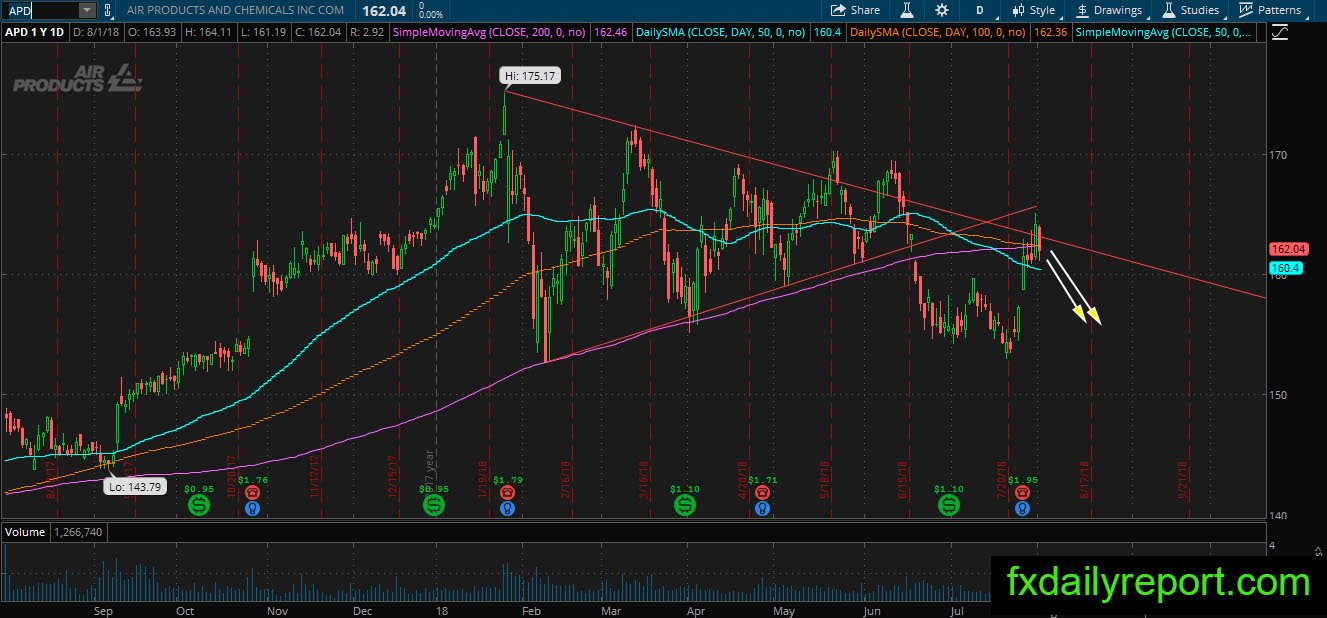Click the APD 1 Y 1D label
The height and width of the screenshot is (618, 1327).
[35, 32]
